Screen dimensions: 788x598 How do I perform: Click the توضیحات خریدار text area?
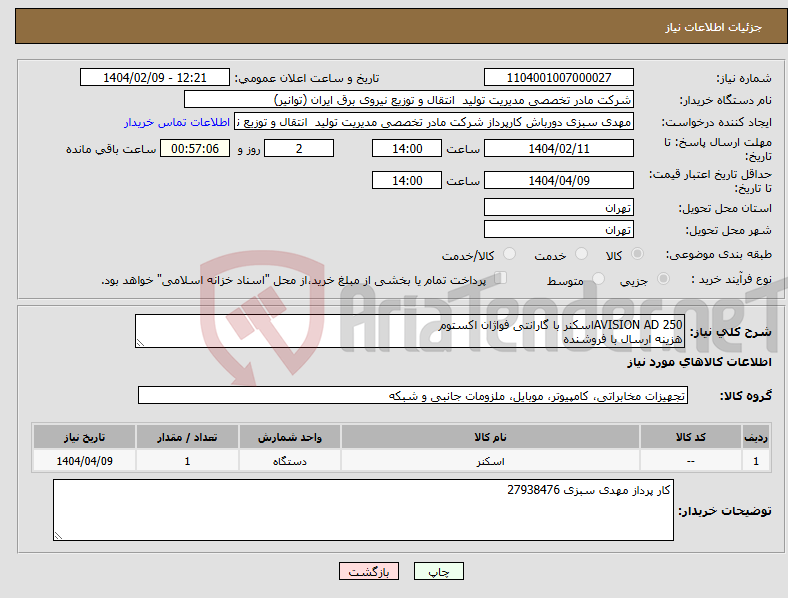[363, 510]
